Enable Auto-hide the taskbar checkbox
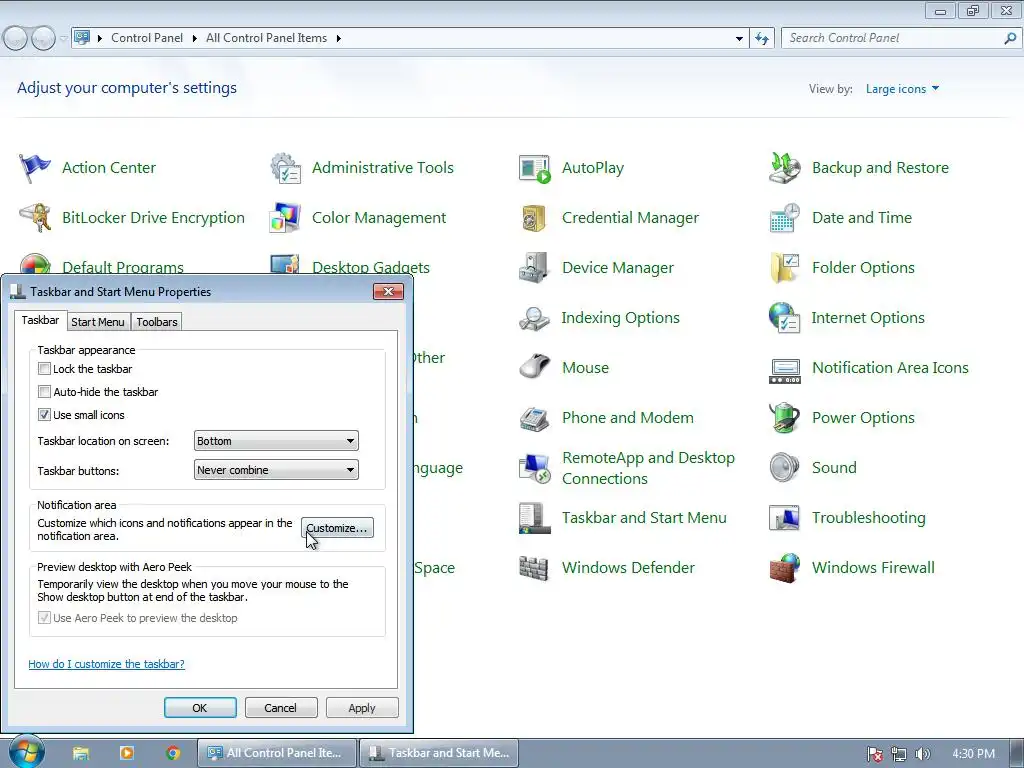Screen dimensions: 1024x768 [44, 392]
